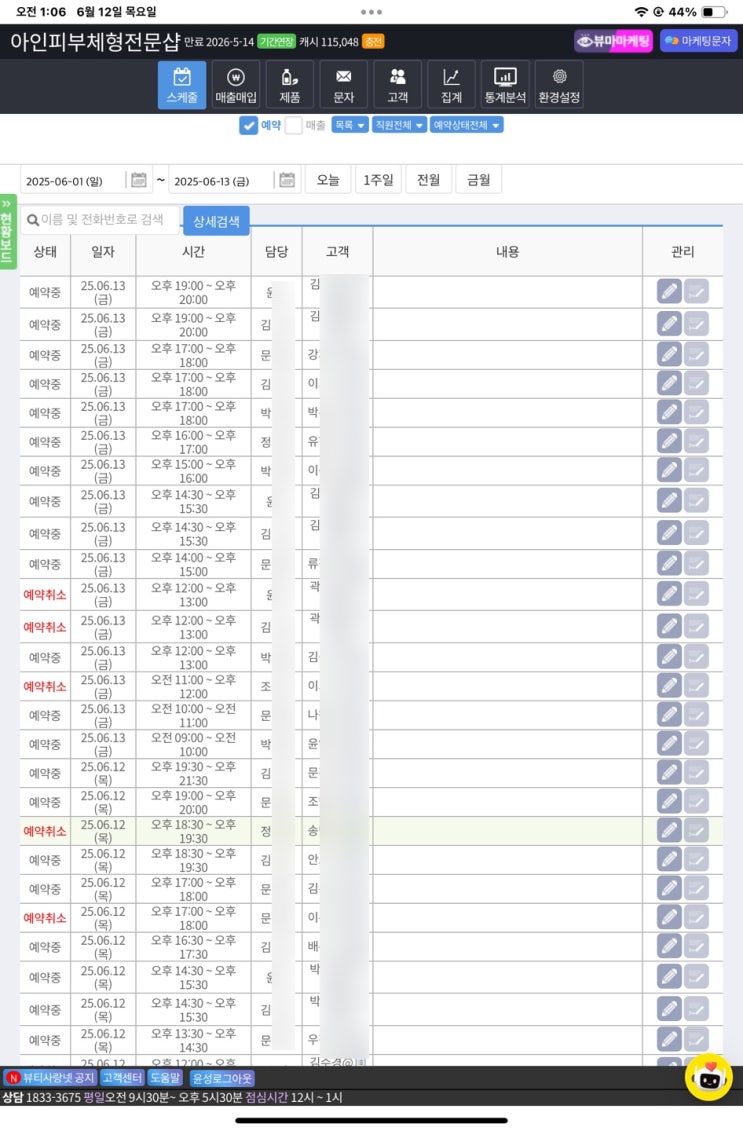Click the 뷰마마케팅 eye logo badge
This screenshot has height=1131, width=743.
(x=613, y=41)
